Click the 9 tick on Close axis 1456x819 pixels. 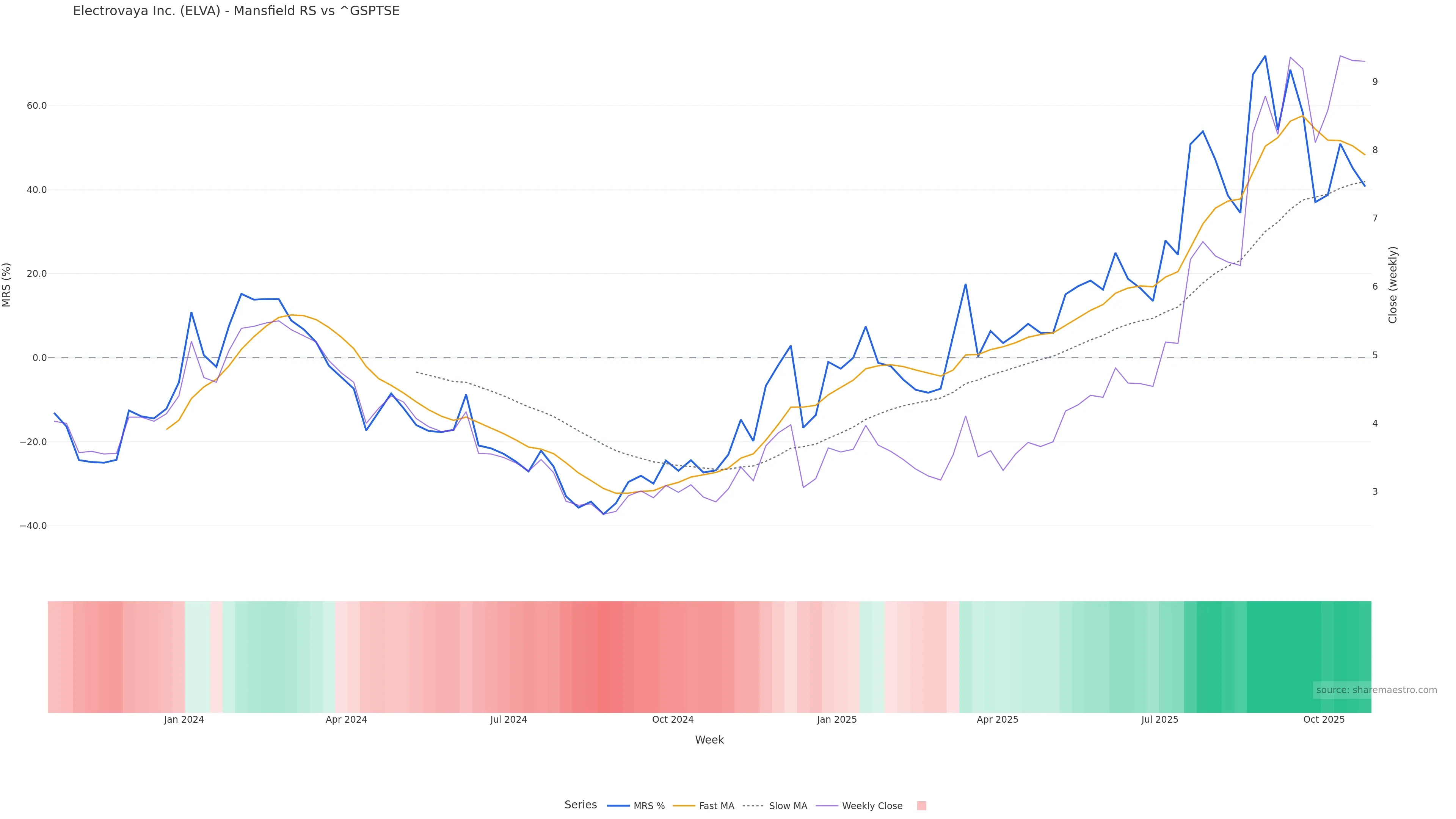[1375, 82]
